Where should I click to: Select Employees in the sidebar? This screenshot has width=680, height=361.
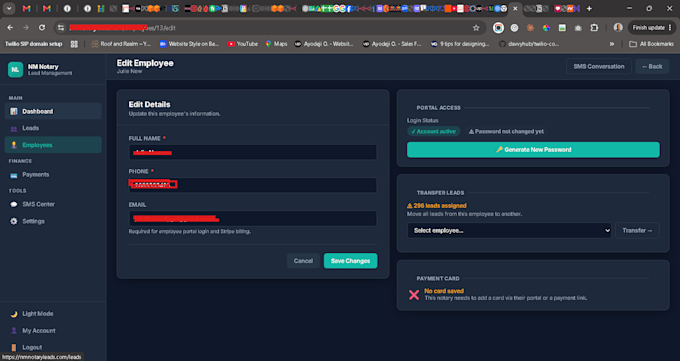click(53, 145)
